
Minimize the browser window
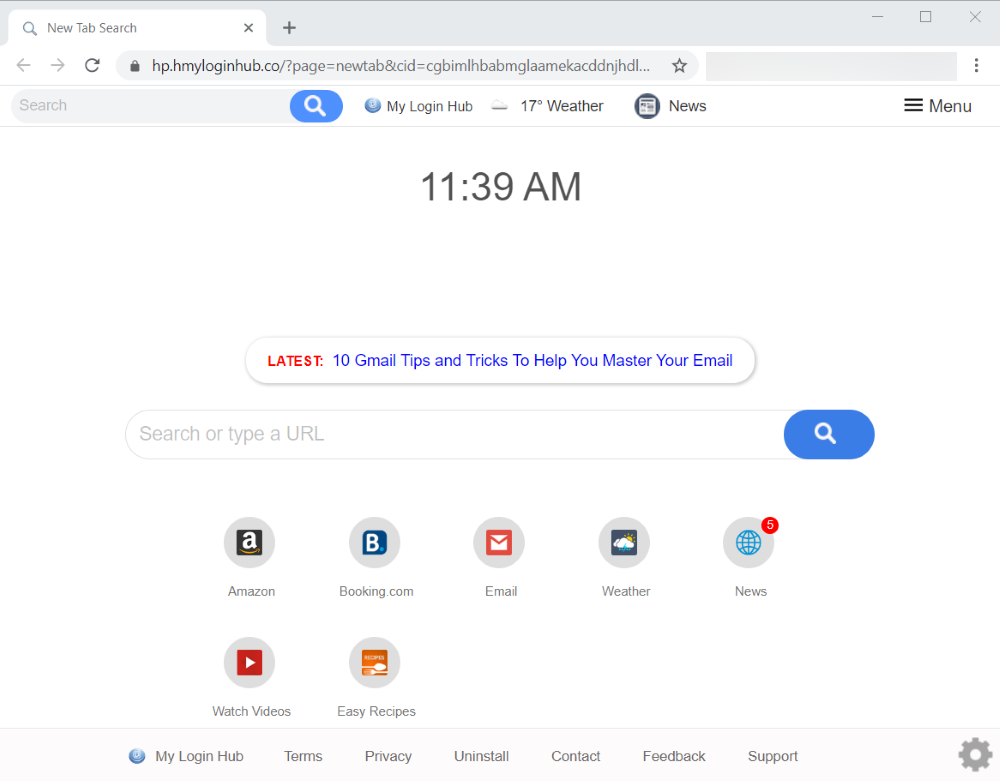[x=878, y=17]
